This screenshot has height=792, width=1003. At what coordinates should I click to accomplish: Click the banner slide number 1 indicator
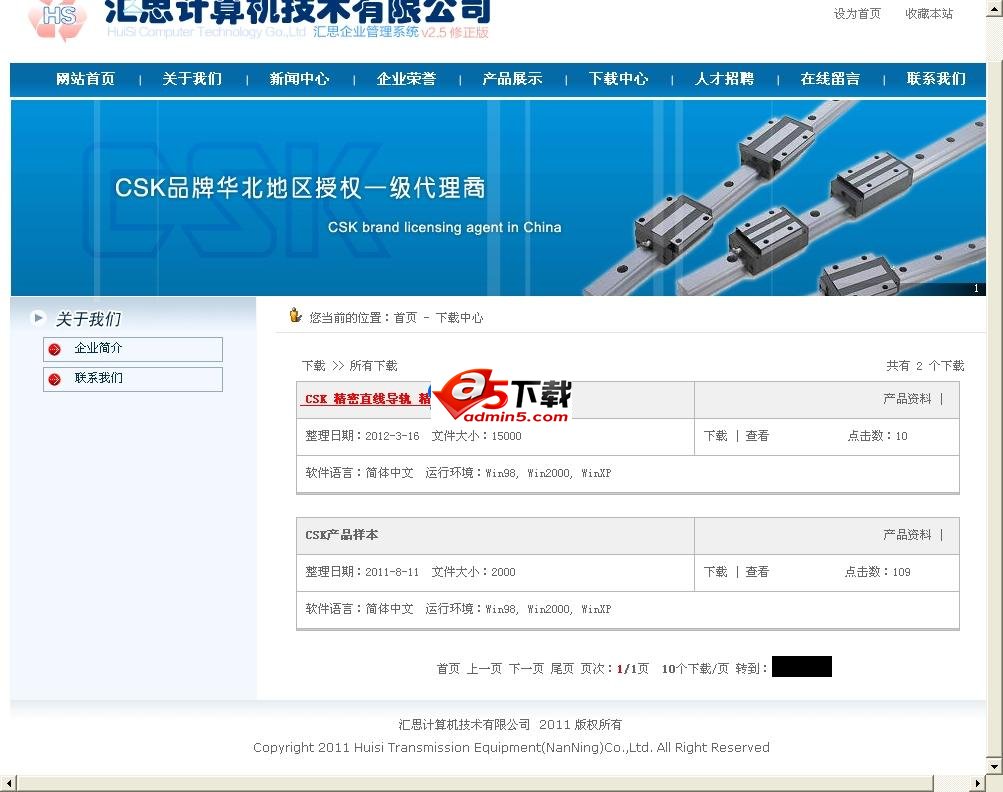976,289
